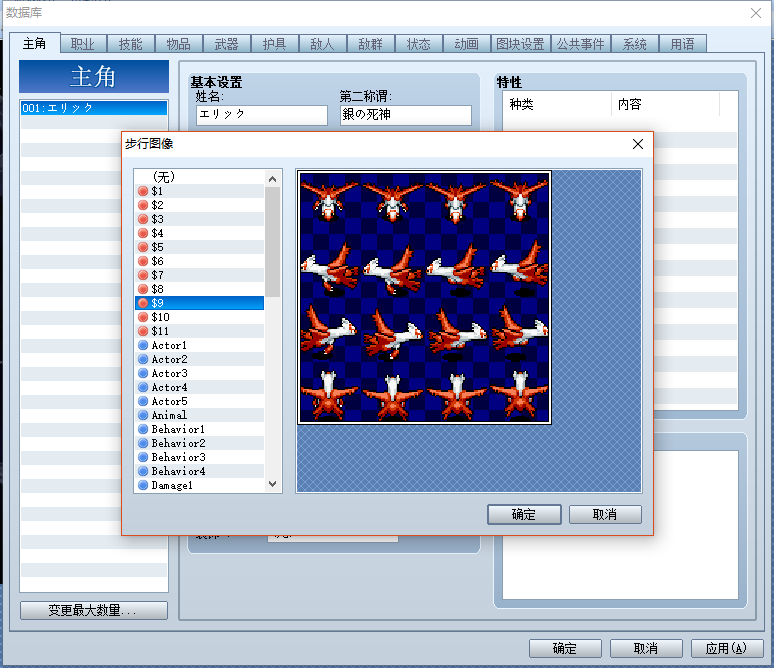Click the list scroll-down arrow

click(x=272, y=484)
